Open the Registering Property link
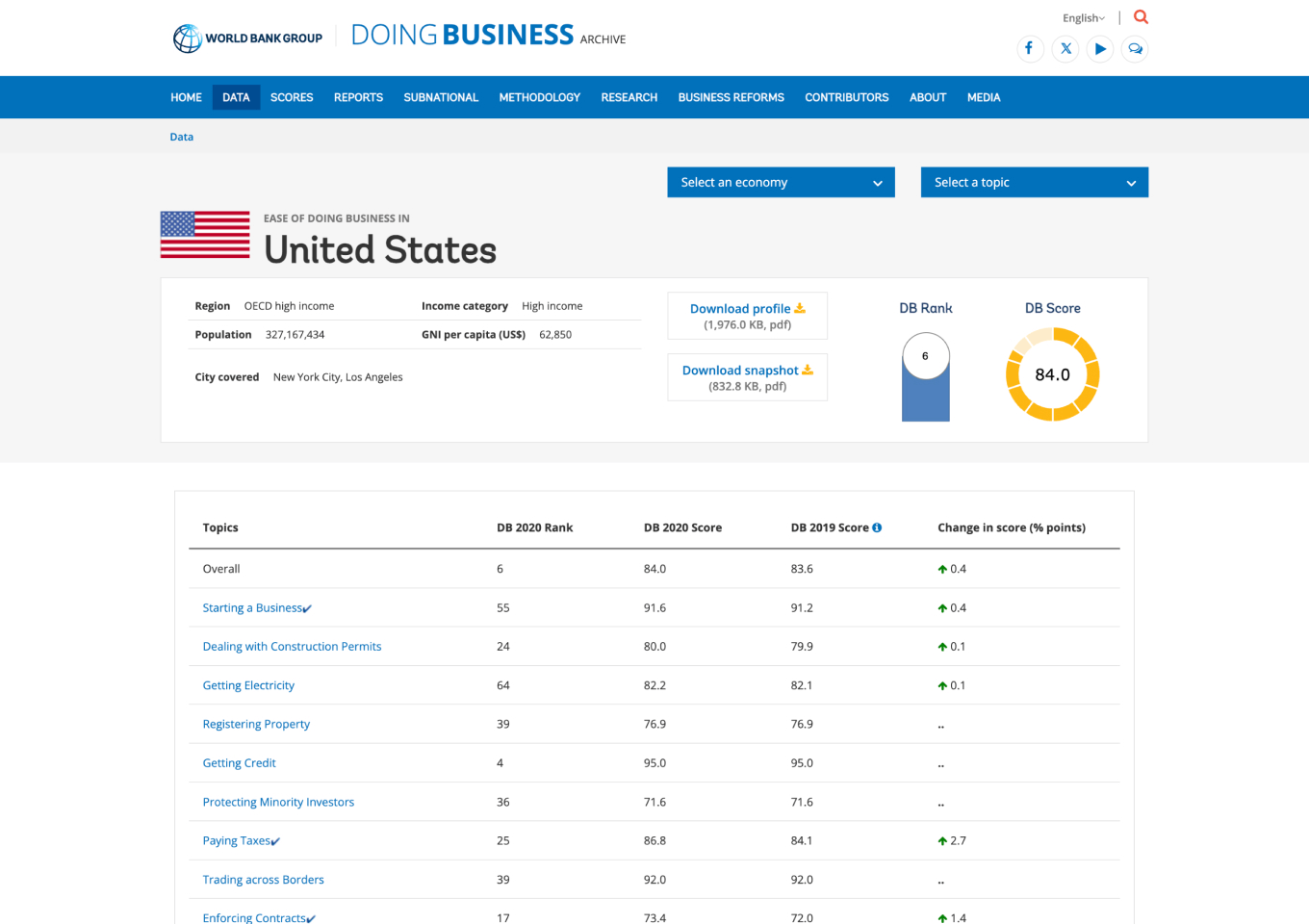The height and width of the screenshot is (924, 1309). [256, 724]
